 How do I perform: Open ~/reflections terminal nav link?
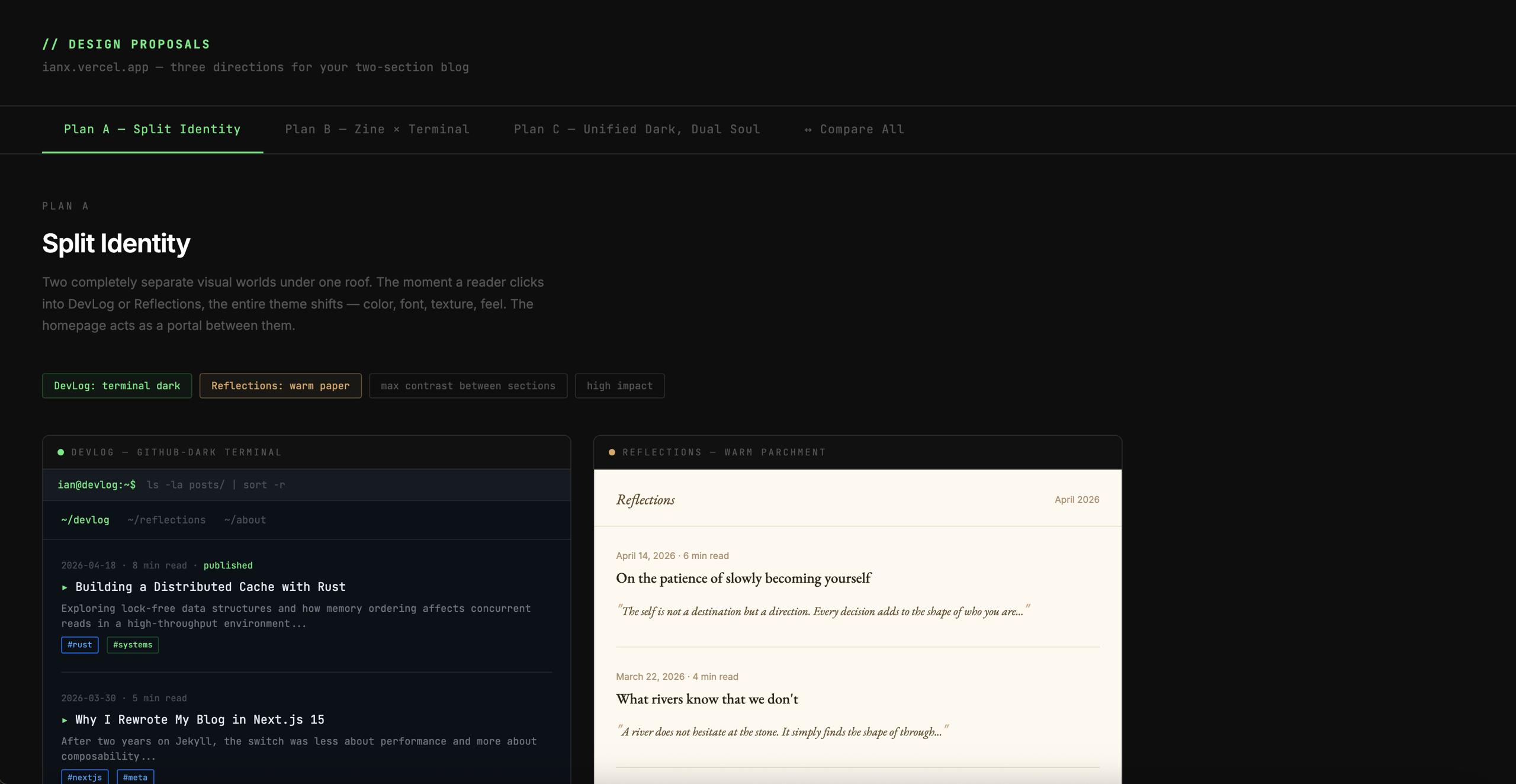click(166, 520)
